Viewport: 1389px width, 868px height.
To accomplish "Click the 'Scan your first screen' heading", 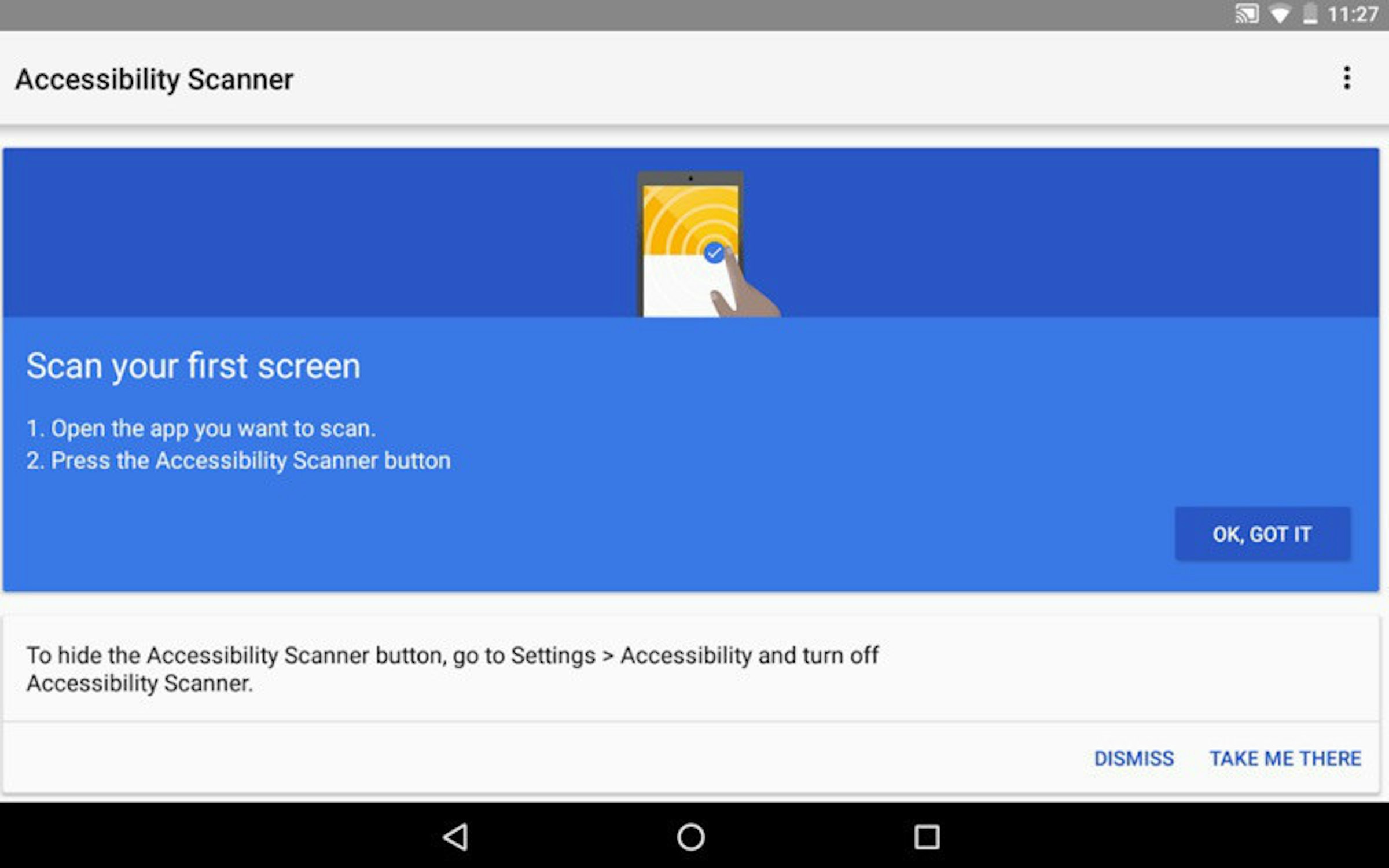I will tap(193, 366).
